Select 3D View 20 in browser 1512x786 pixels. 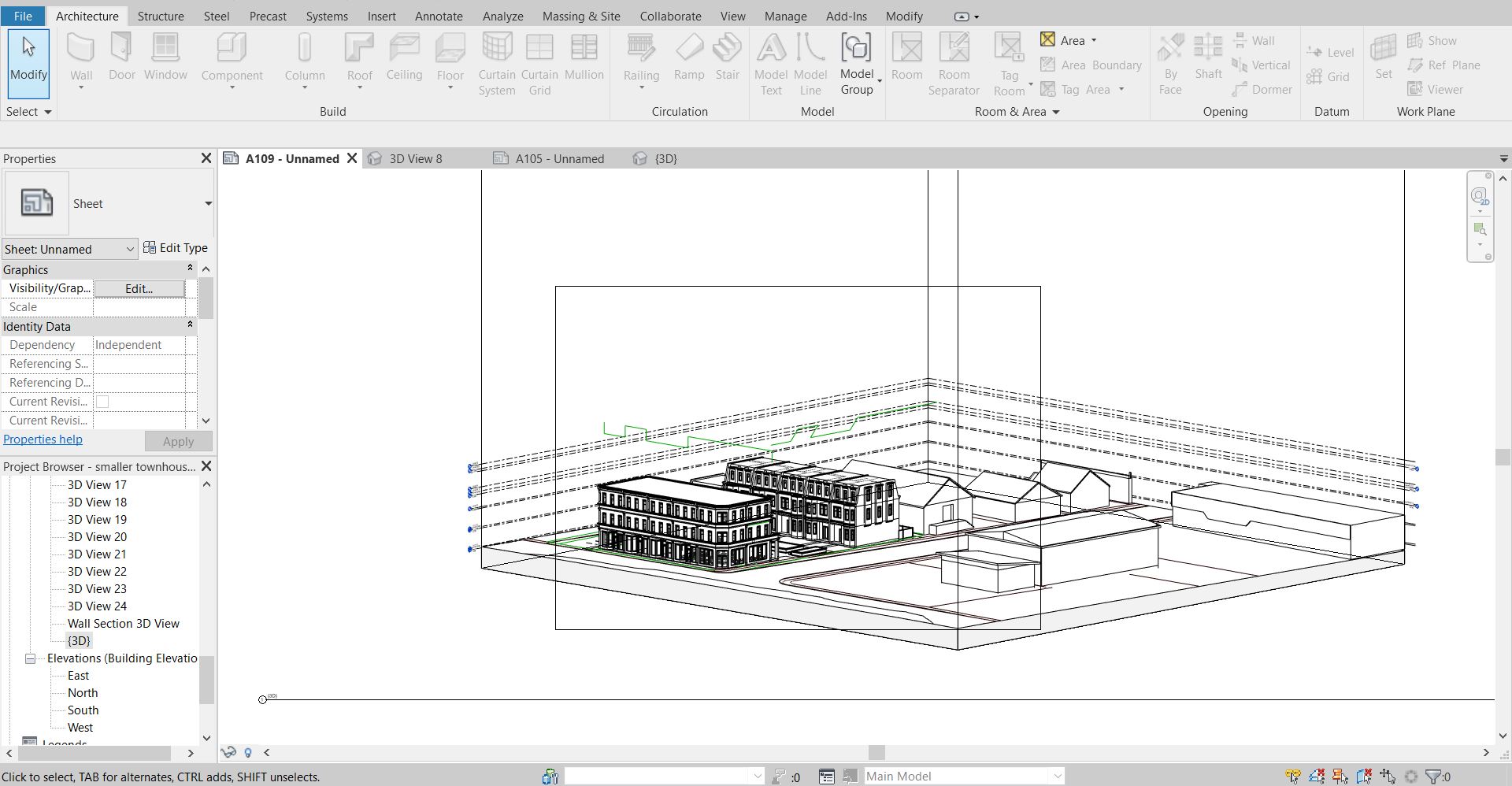[x=97, y=537]
